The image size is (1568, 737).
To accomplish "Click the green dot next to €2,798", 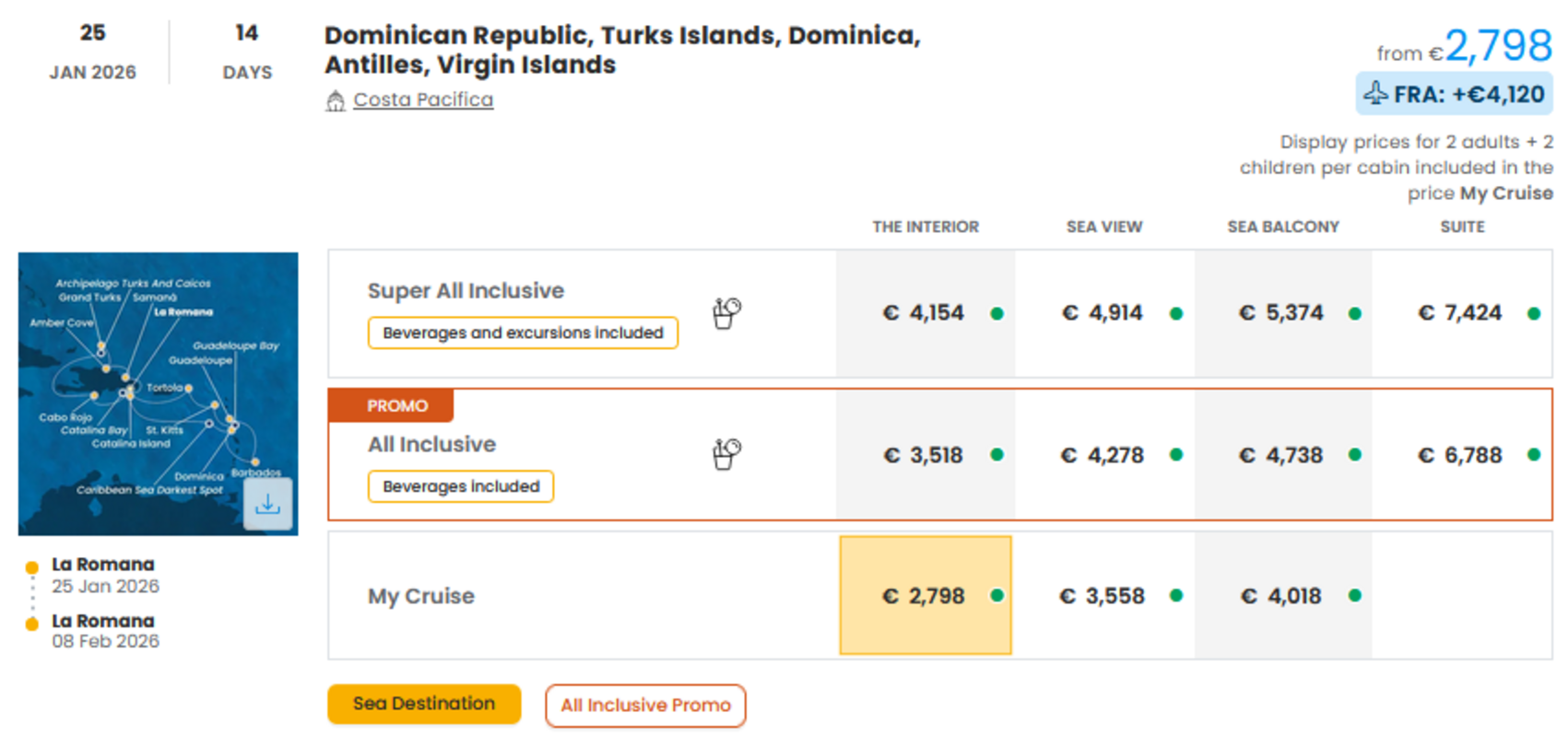I will [997, 597].
